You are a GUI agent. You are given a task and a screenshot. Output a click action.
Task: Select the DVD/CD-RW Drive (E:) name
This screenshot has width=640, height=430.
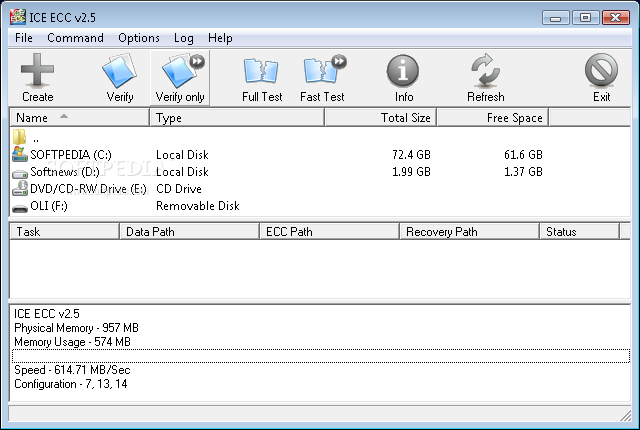point(88,189)
